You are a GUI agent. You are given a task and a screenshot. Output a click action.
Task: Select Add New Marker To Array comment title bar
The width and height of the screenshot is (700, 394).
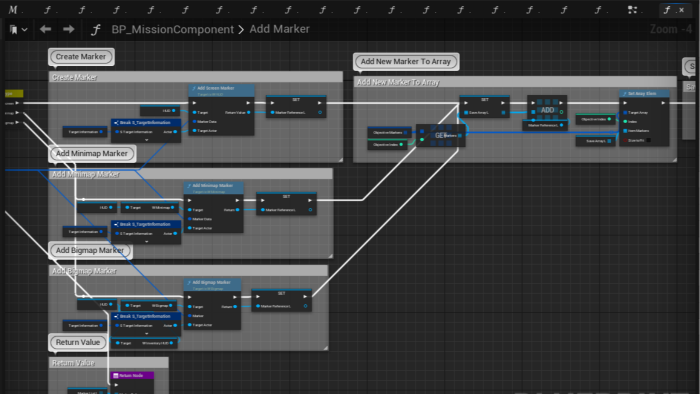point(515,82)
